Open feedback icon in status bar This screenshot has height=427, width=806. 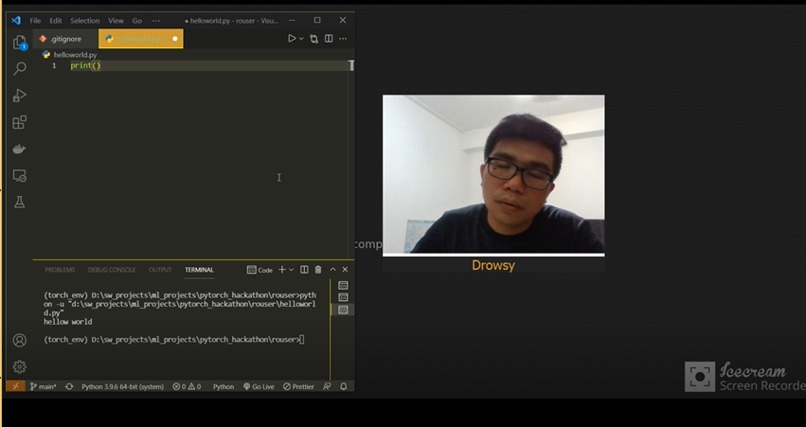(327, 386)
